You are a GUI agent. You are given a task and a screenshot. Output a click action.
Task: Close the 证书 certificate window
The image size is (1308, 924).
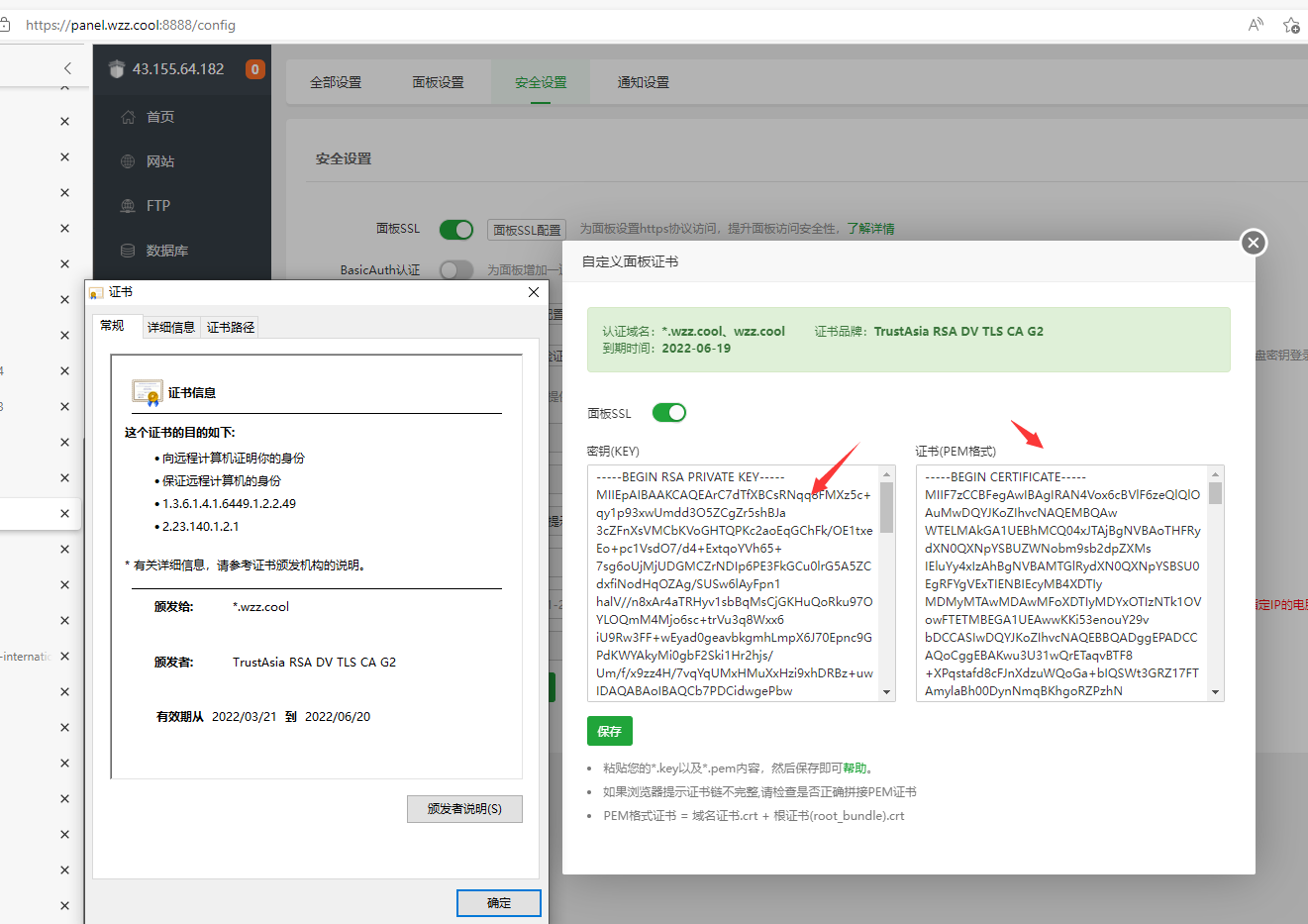(x=534, y=292)
